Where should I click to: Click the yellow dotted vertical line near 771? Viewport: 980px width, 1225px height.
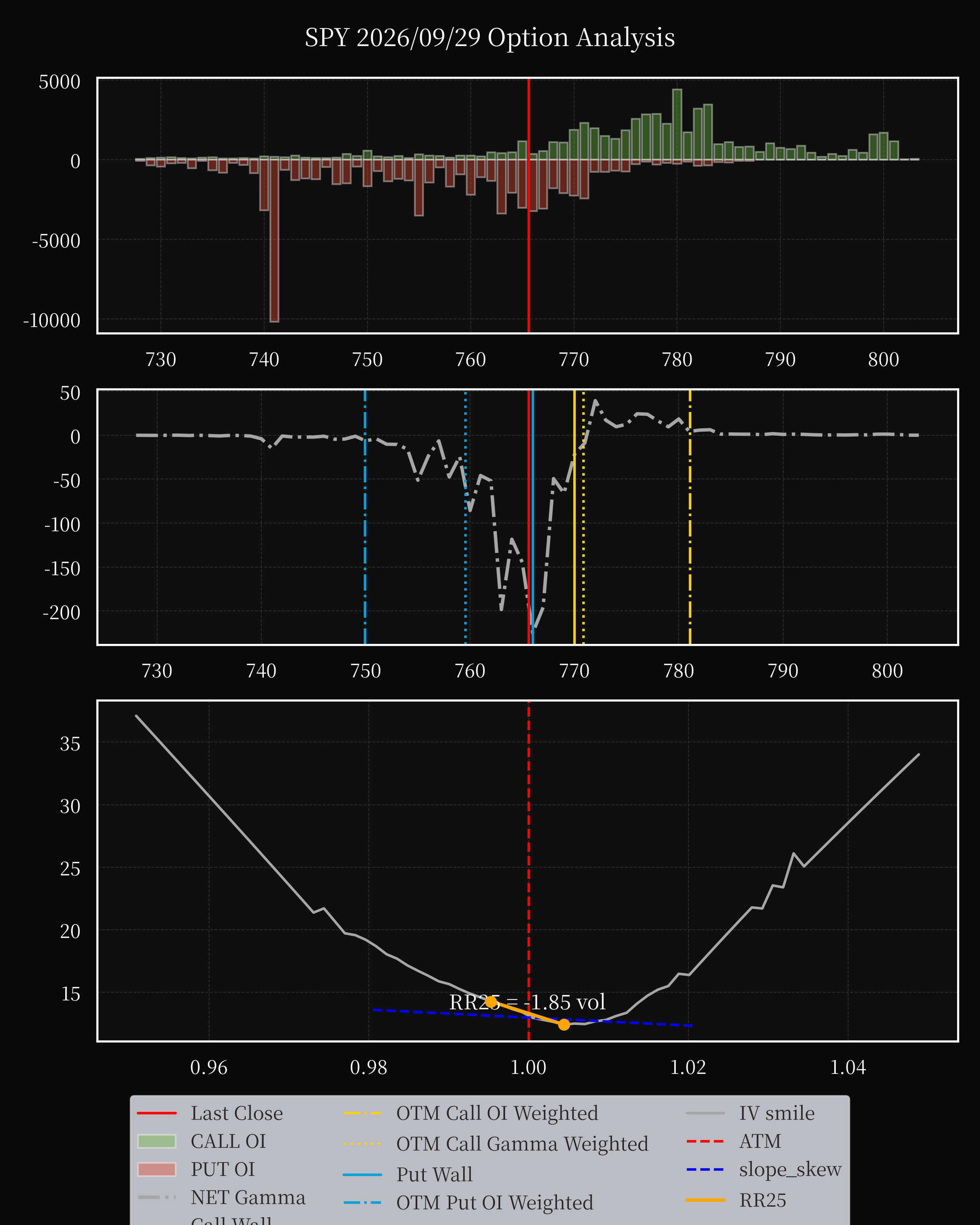(x=584, y=517)
